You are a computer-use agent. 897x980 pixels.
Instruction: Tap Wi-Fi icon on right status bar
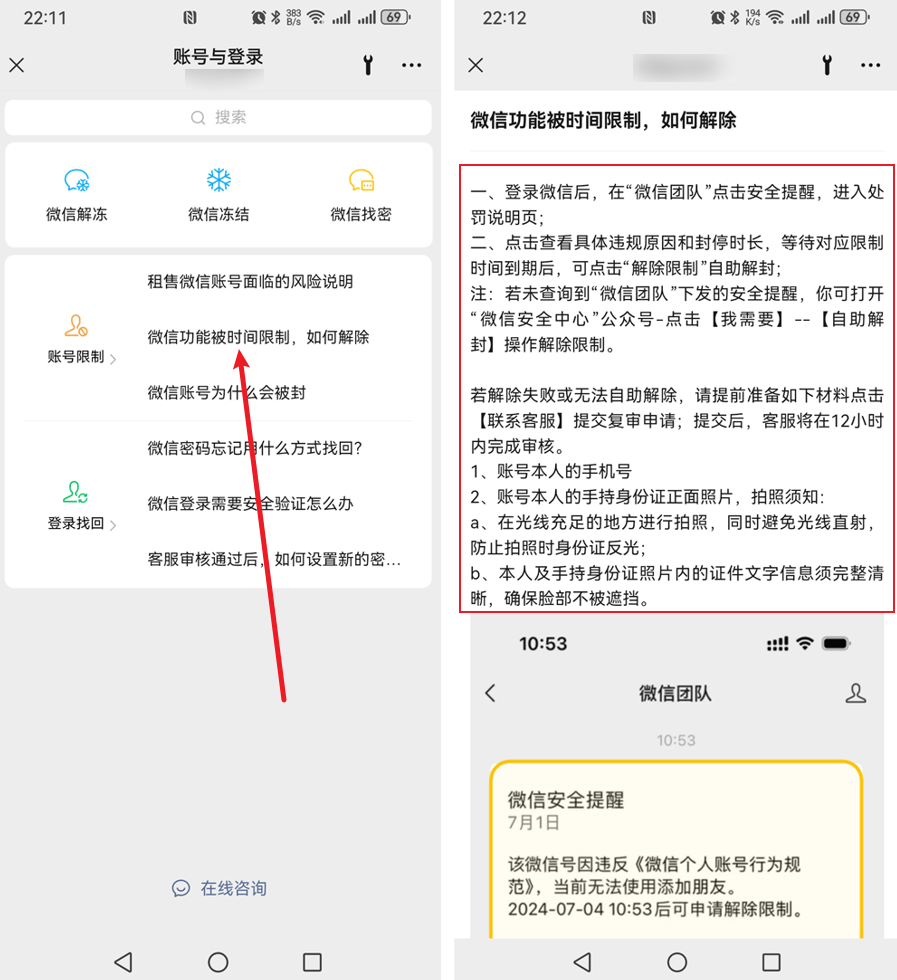pyautogui.click(x=775, y=18)
